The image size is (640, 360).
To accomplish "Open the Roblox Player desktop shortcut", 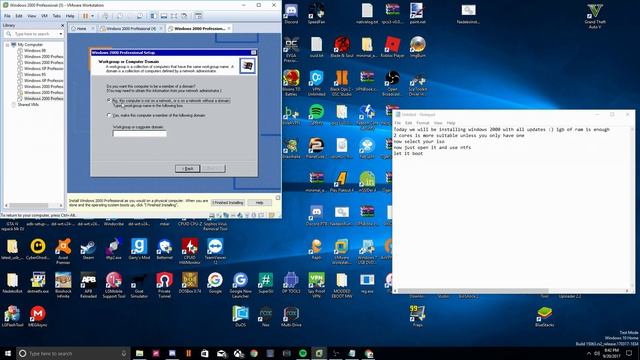I will tap(392, 47).
